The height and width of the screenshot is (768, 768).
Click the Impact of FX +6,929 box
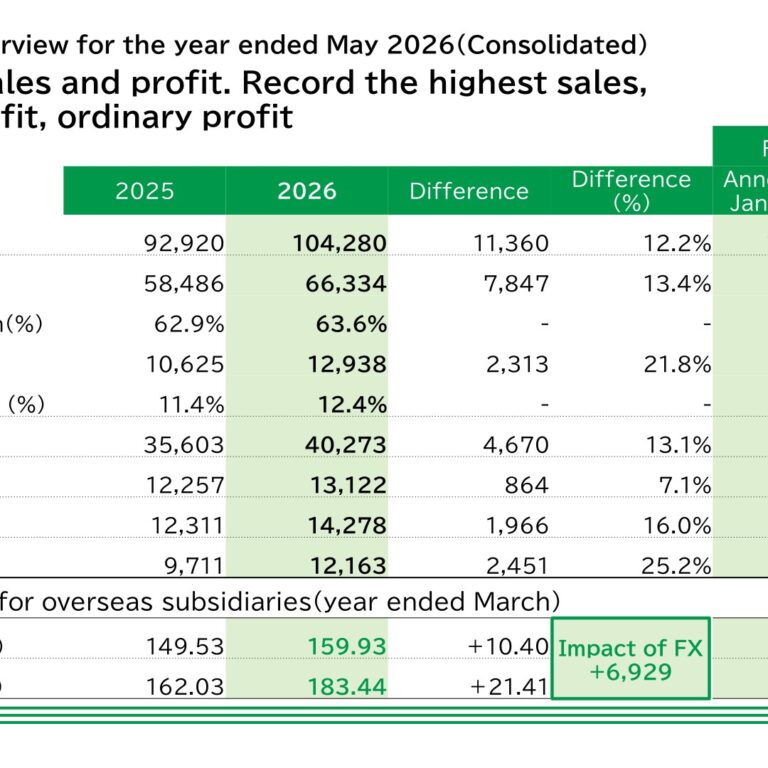point(631,659)
